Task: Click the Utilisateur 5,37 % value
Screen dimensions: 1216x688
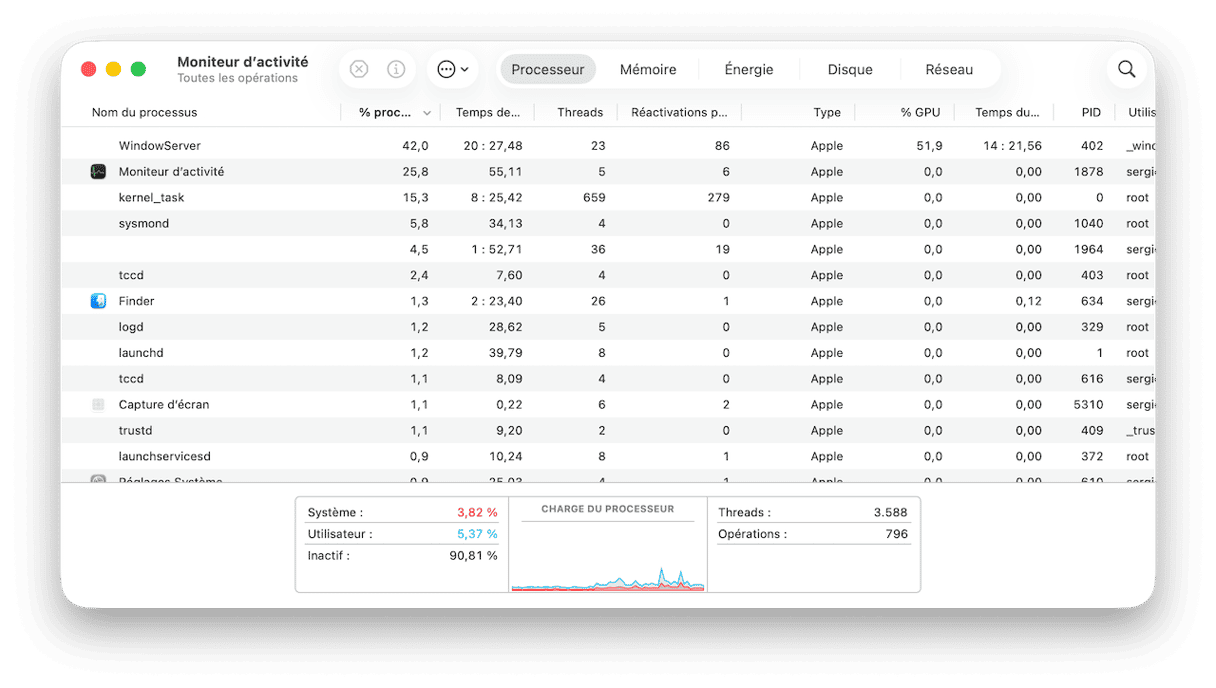Action: click(477, 534)
